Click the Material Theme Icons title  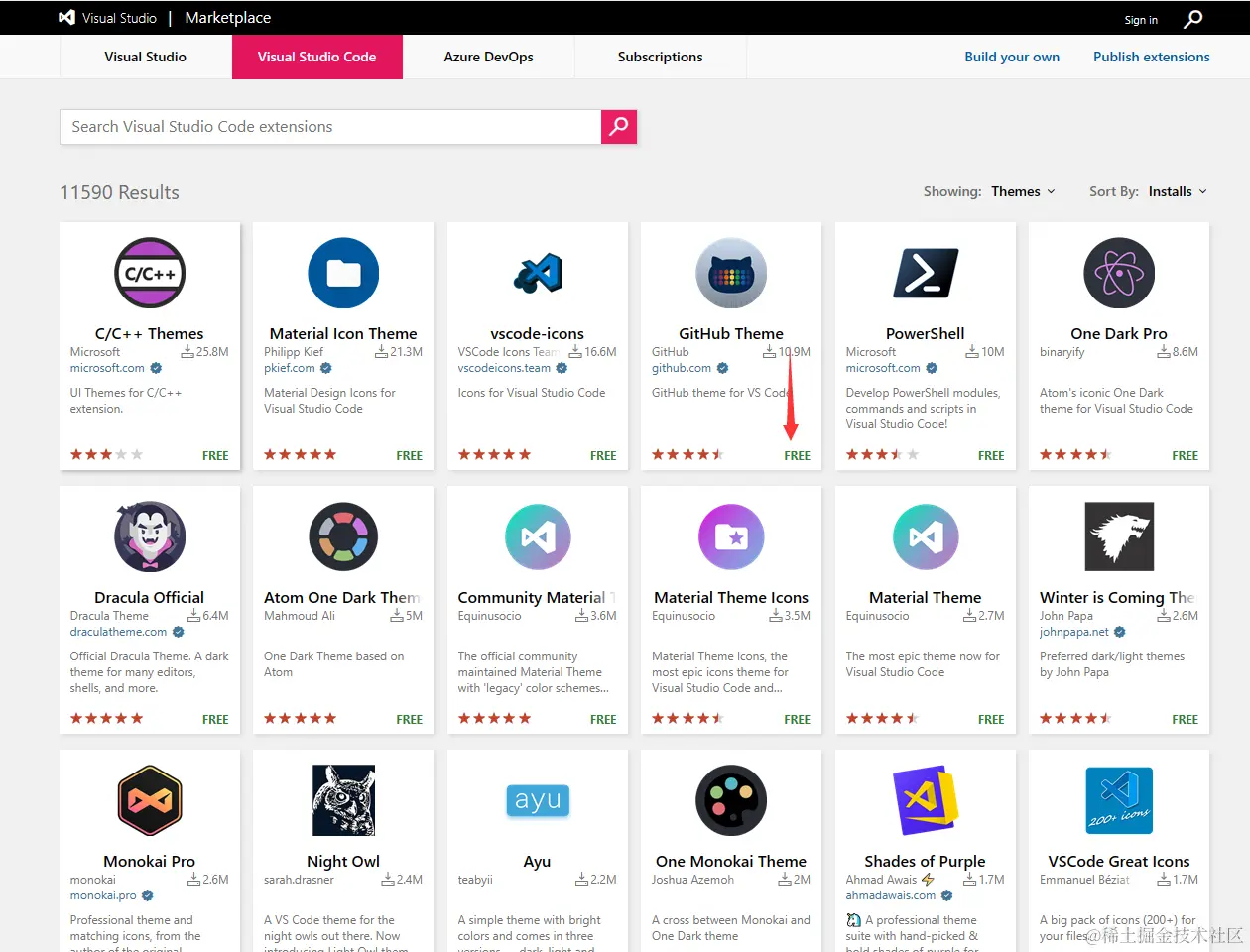pyautogui.click(x=731, y=597)
